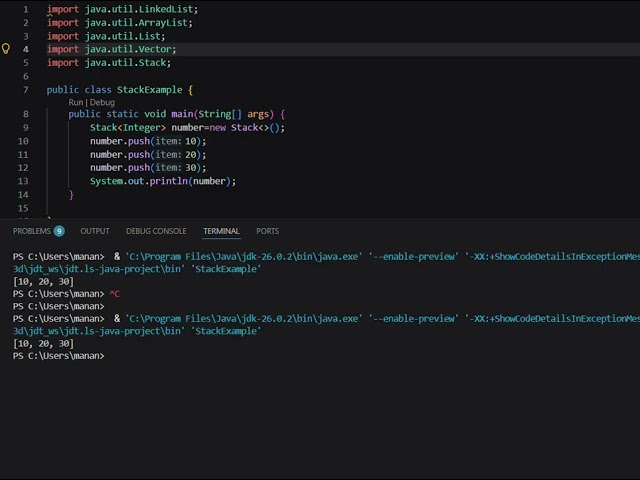Open the PROBLEMS panel tab

click(x=32, y=231)
